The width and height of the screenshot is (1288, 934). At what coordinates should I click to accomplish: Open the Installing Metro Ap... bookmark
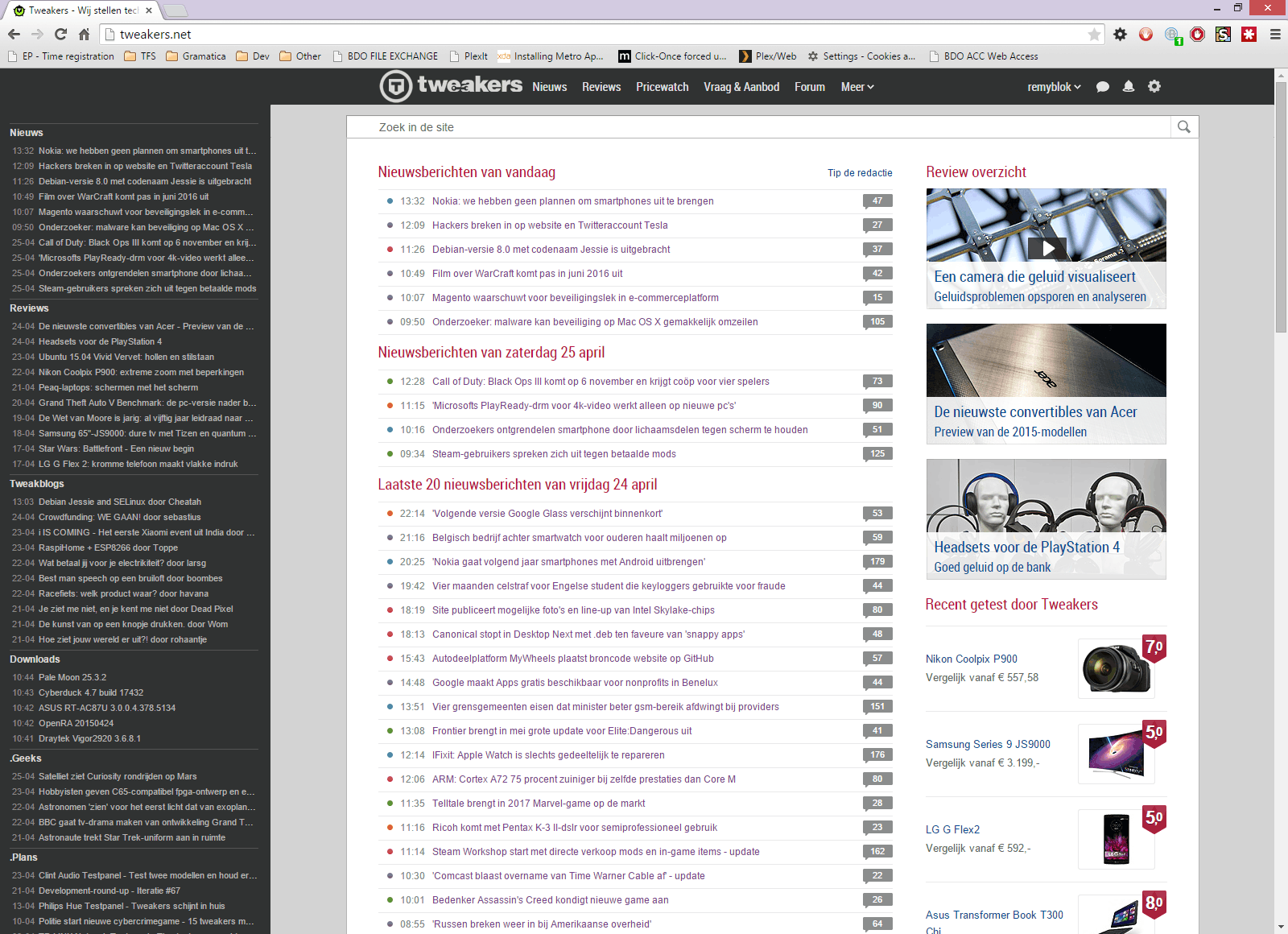[550, 56]
